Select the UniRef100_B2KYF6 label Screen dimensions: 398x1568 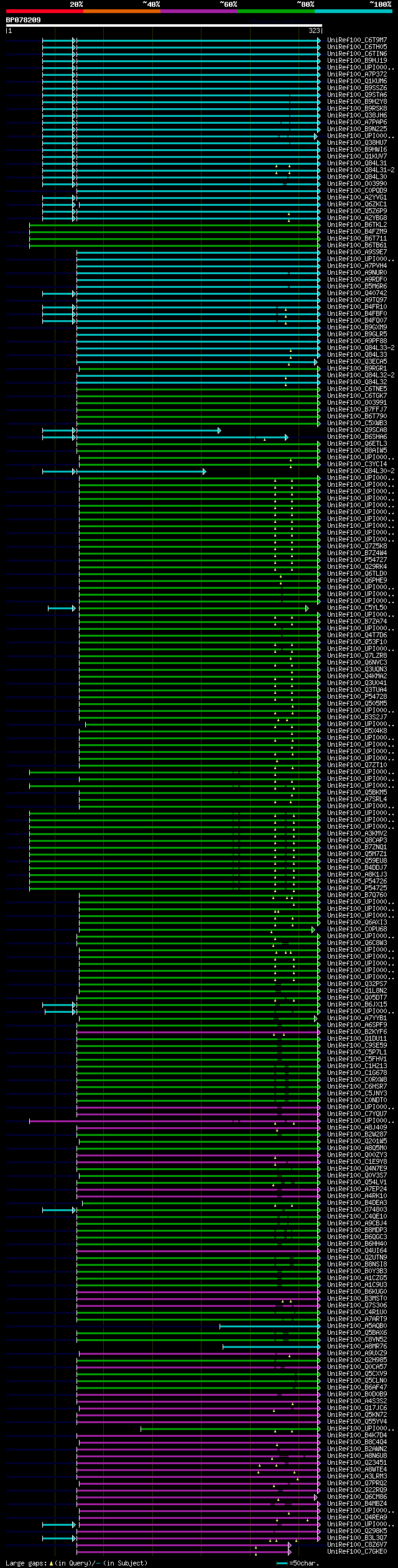point(357,1032)
